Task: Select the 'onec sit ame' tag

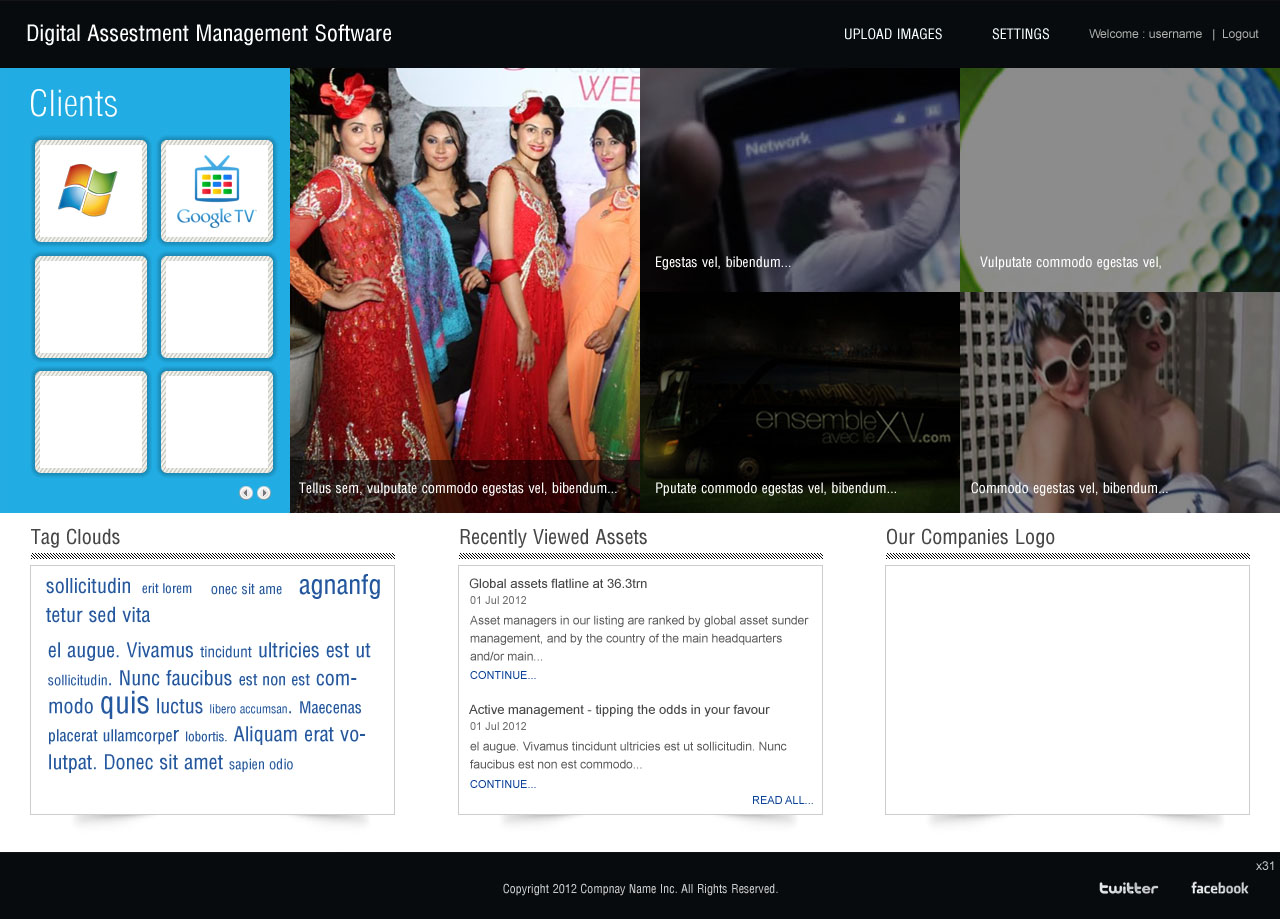Action: tap(247, 589)
